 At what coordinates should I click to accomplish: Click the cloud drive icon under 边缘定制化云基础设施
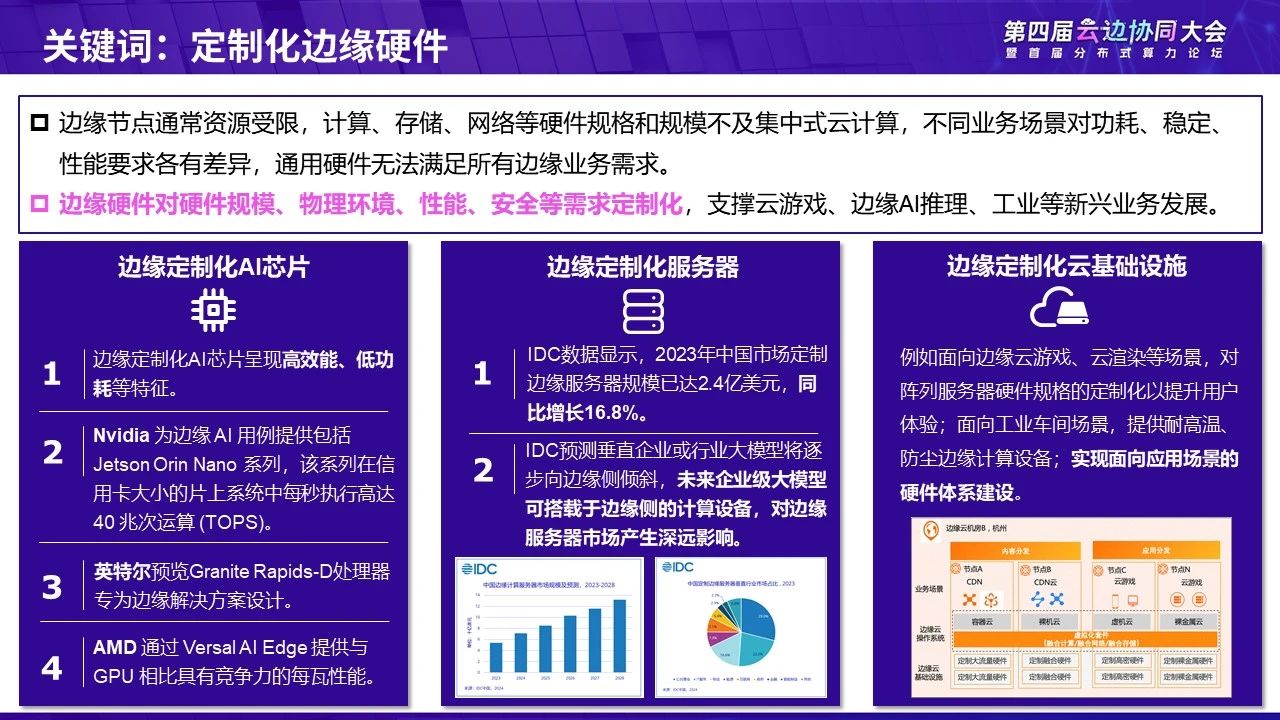click(x=1059, y=307)
